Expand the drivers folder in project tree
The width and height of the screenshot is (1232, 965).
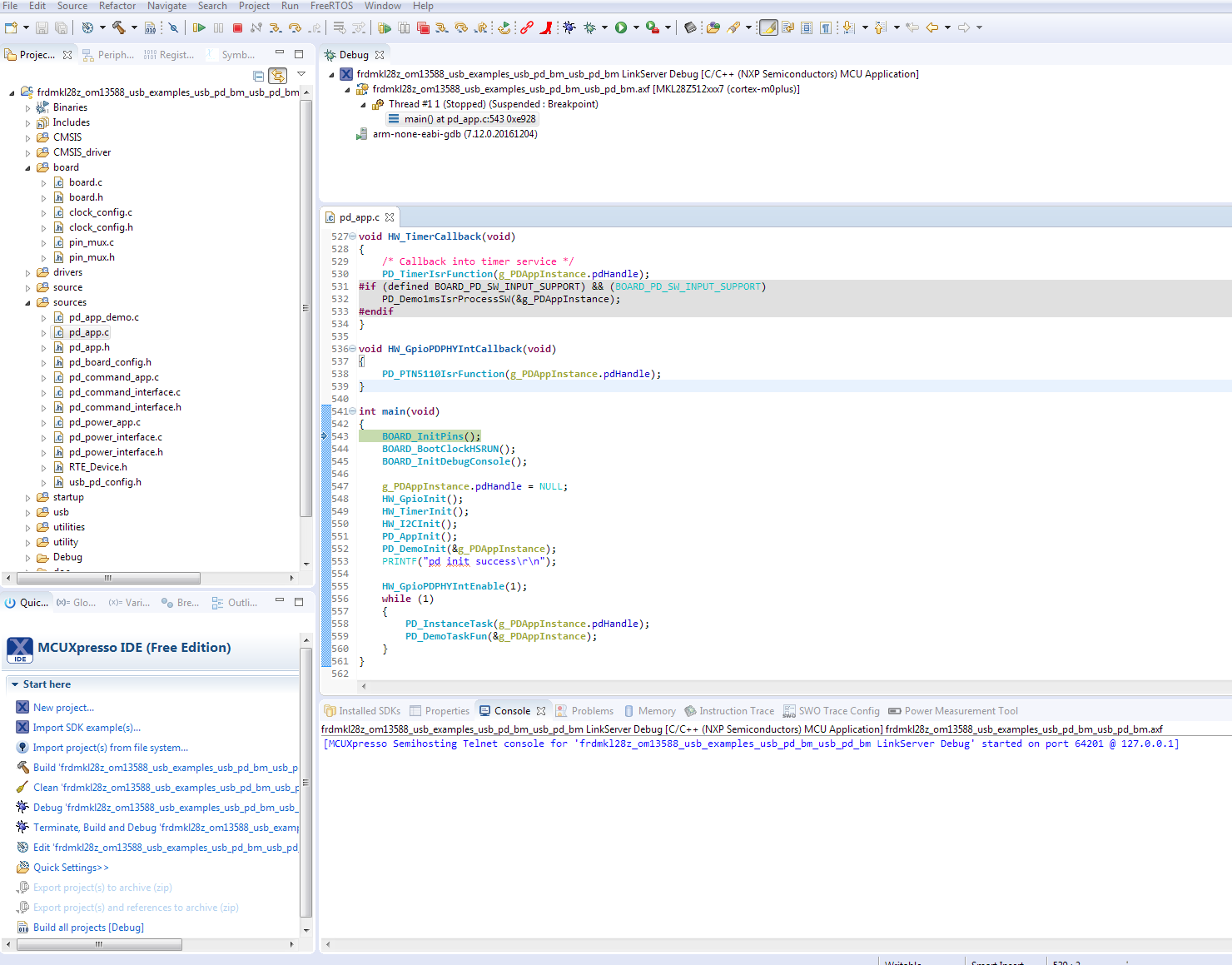coord(27,273)
